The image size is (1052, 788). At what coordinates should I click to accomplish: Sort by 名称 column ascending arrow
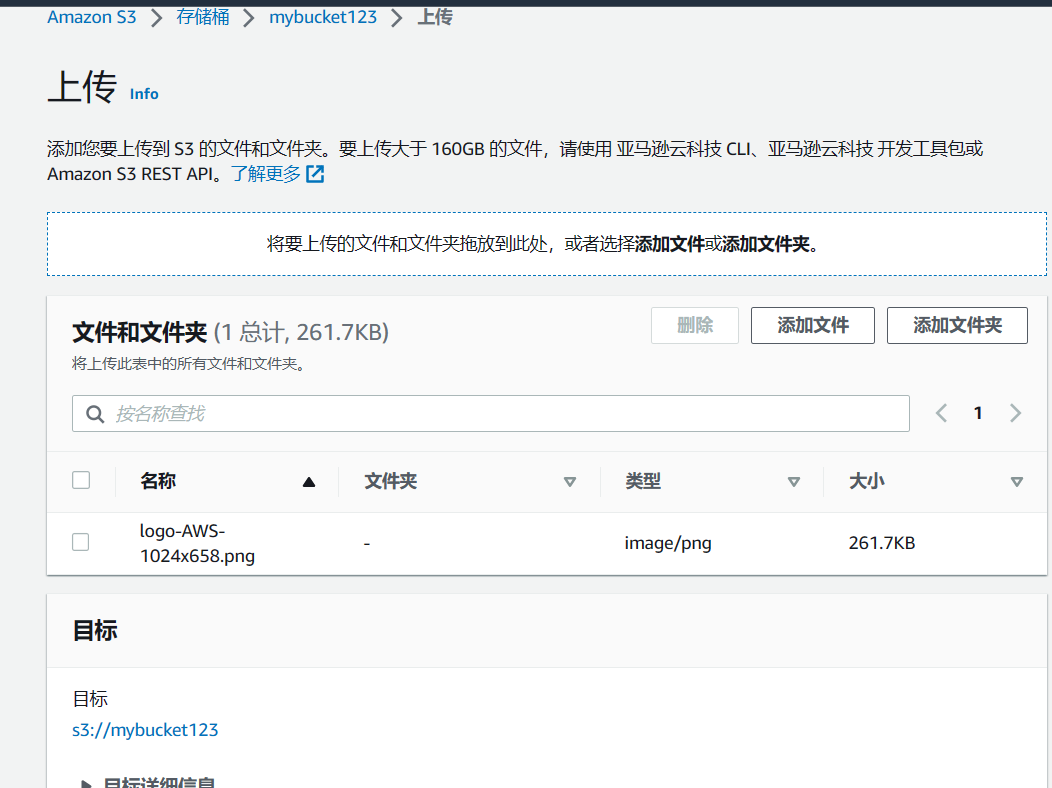tap(309, 482)
